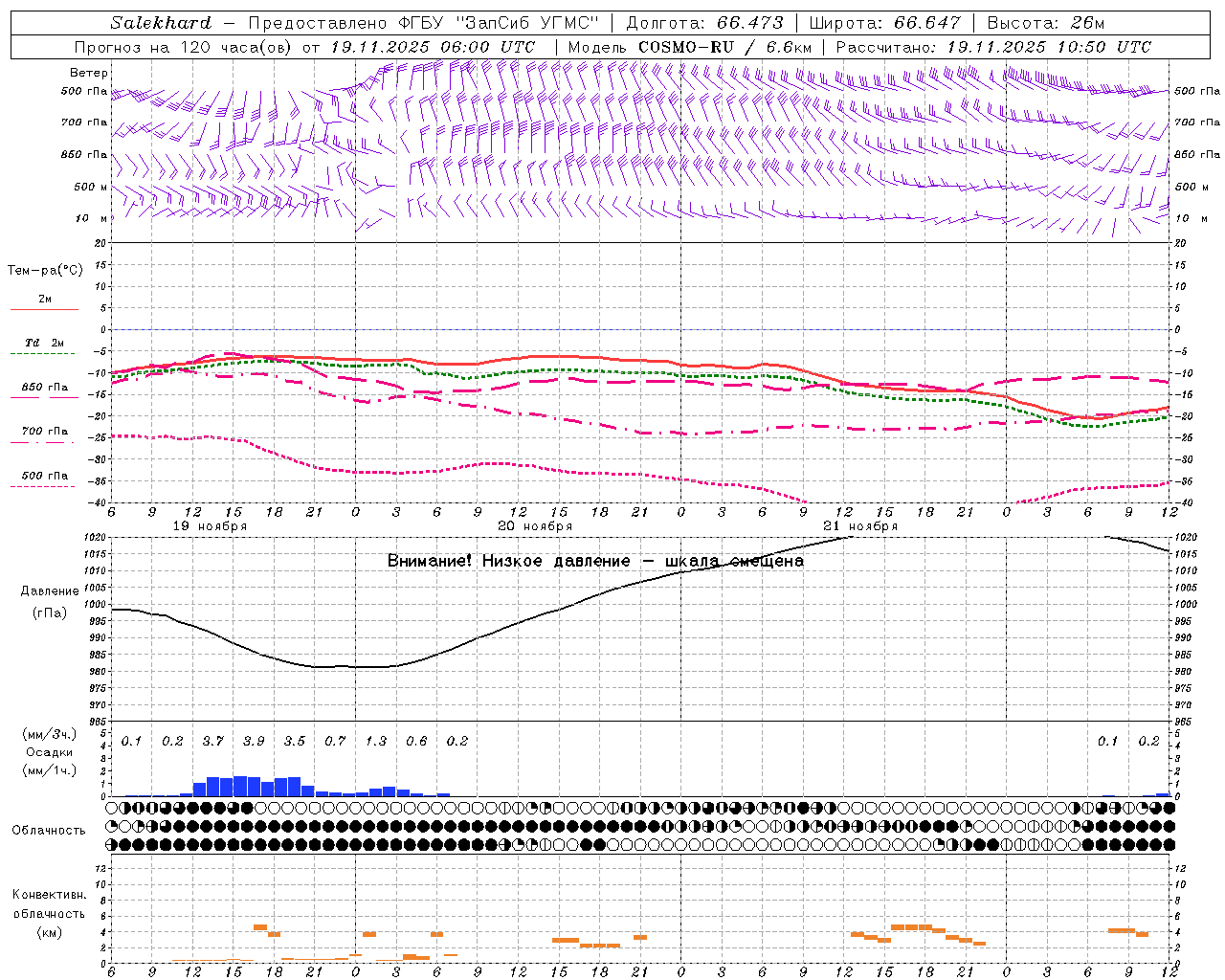The width and height of the screenshot is (1225, 980).
Task: Select the 'Td 2м' dew point legend entry
Action: coord(45,343)
